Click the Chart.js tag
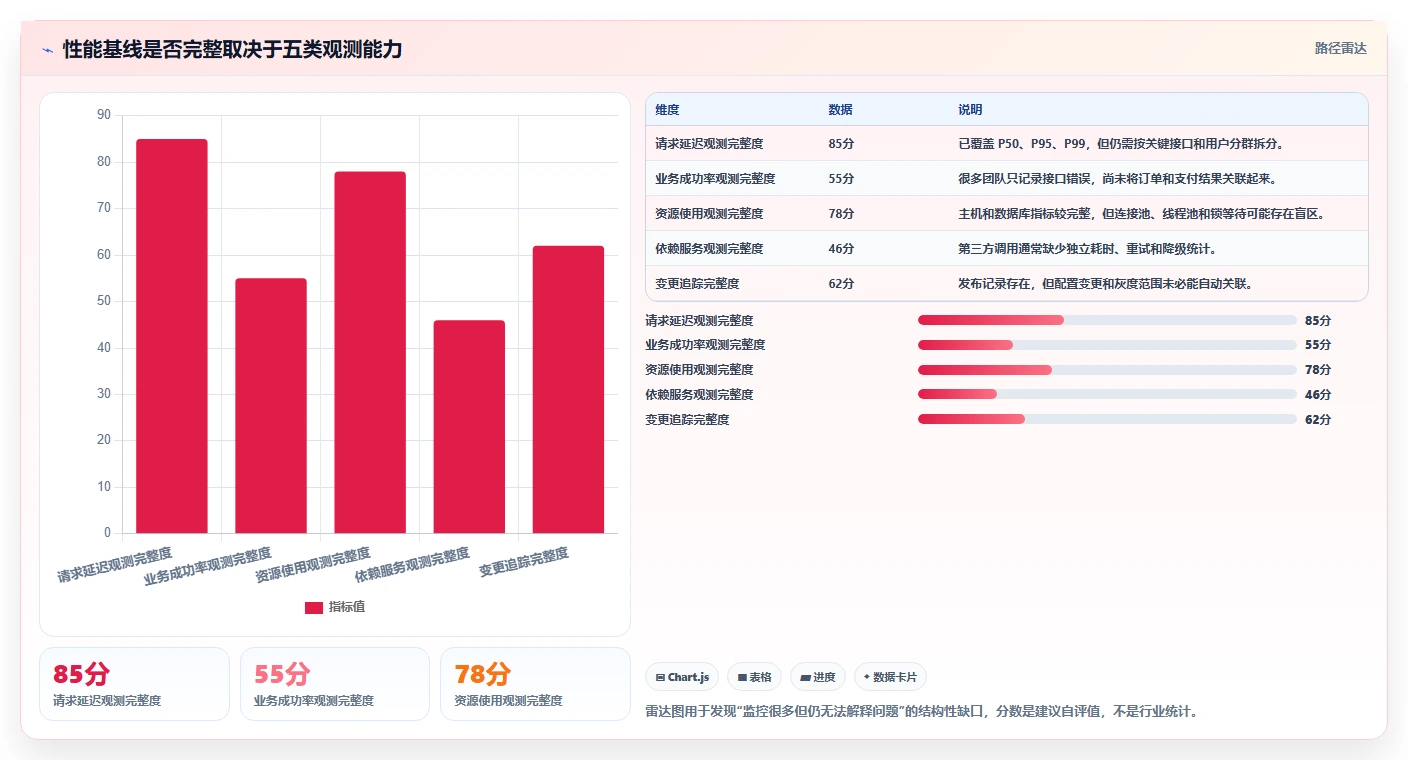 pyautogui.click(x=682, y=677)
